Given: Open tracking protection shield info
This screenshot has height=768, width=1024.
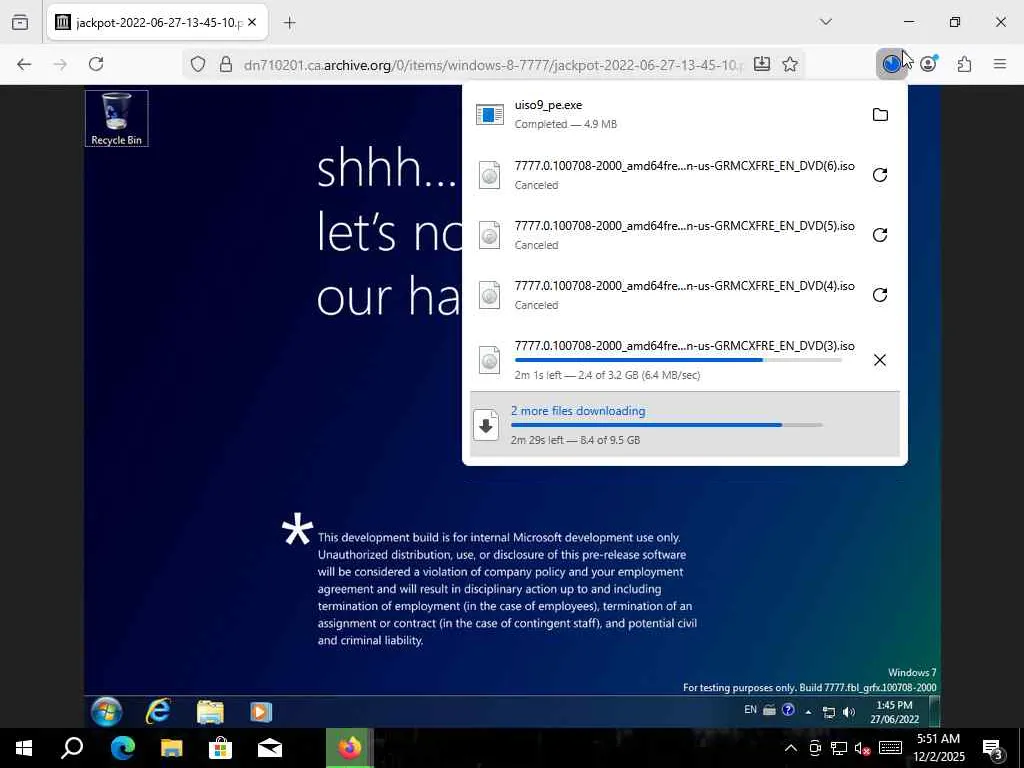Looking at the screenshot, I should coord(198,64).
